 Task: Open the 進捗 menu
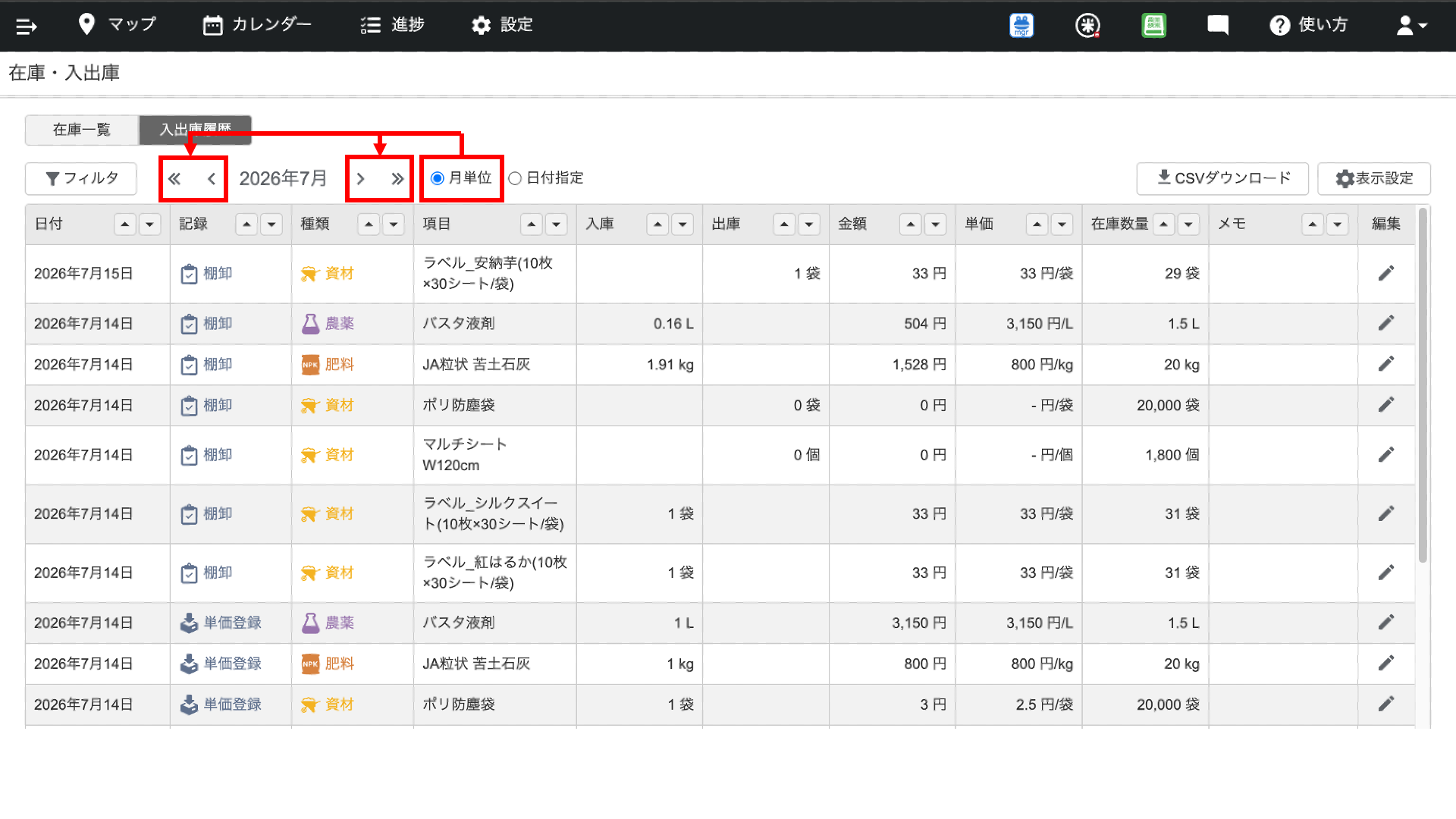(392, 25)
